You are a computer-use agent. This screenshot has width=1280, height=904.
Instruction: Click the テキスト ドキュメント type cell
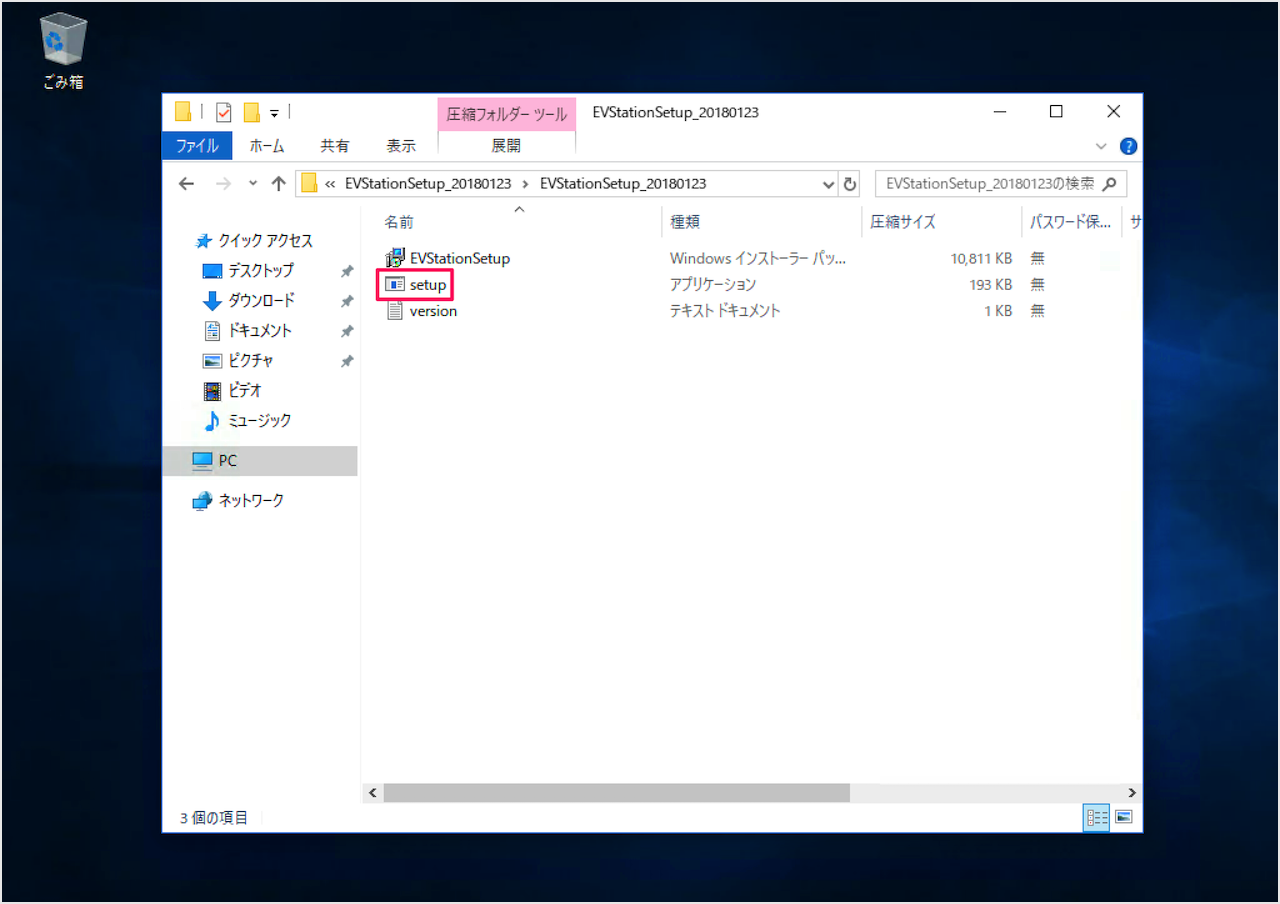(725, 311)
